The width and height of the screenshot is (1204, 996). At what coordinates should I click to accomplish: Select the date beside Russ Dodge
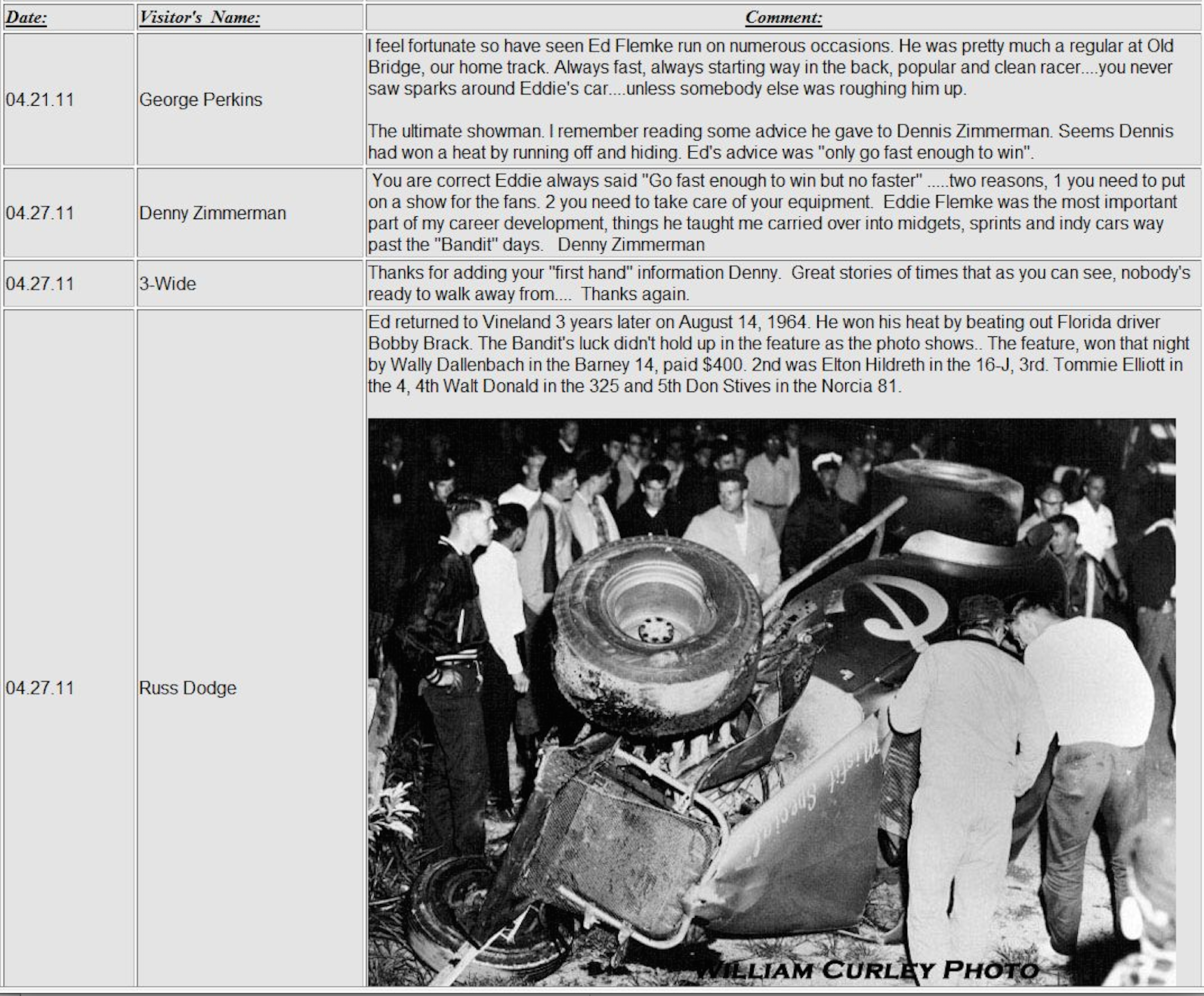click(40, 688)
